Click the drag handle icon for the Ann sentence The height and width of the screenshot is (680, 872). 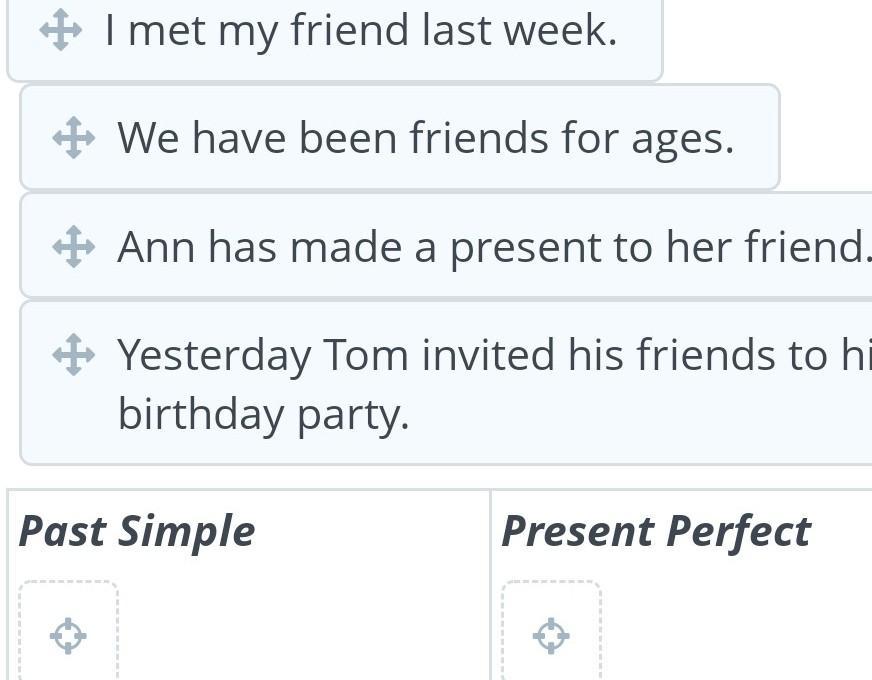point(73,246)
